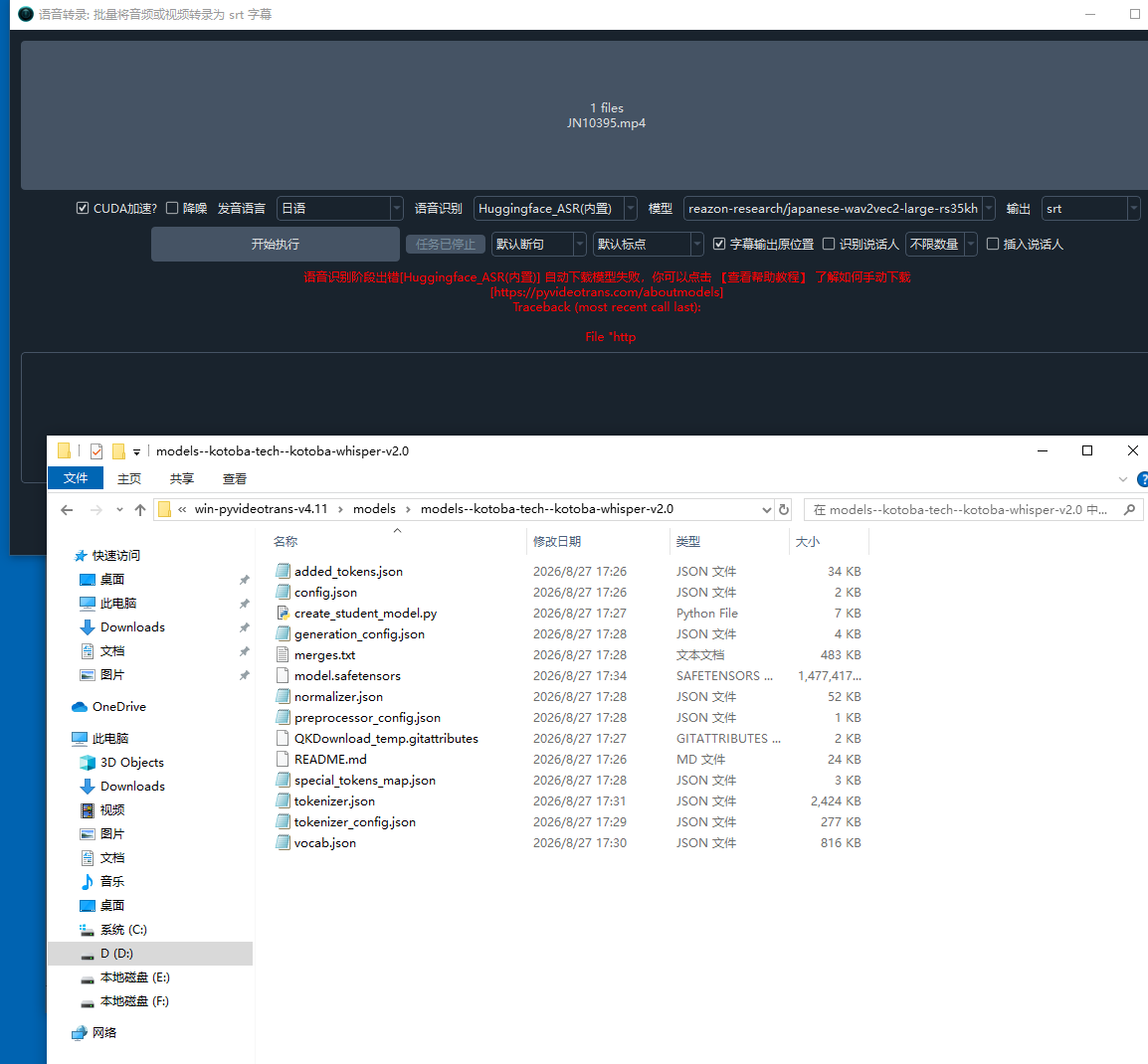
Task: Click the 查看帮助教程 link in error message
Action: pos(763,277)
